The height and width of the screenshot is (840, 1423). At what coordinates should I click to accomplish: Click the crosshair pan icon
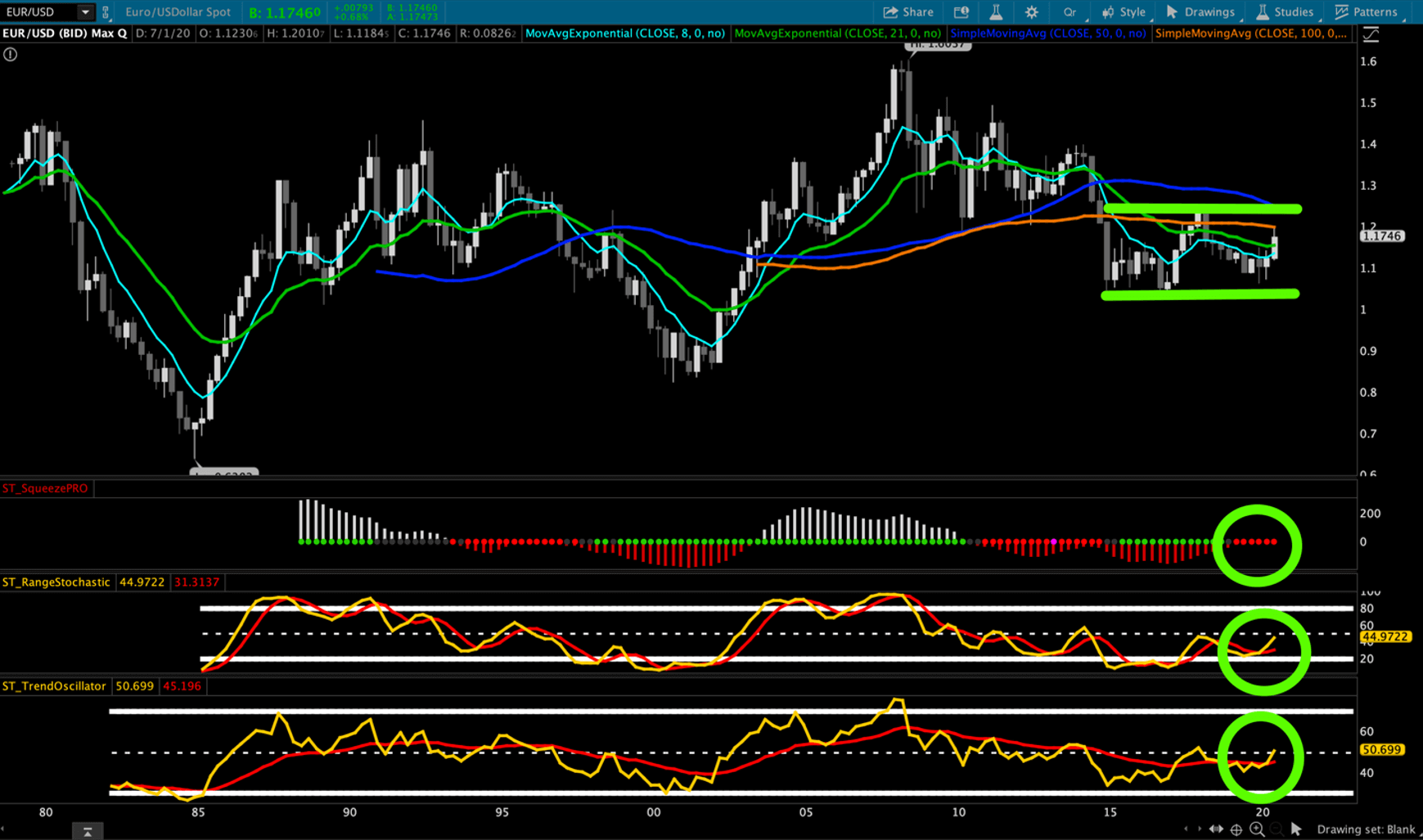[x=1236, y=829]
